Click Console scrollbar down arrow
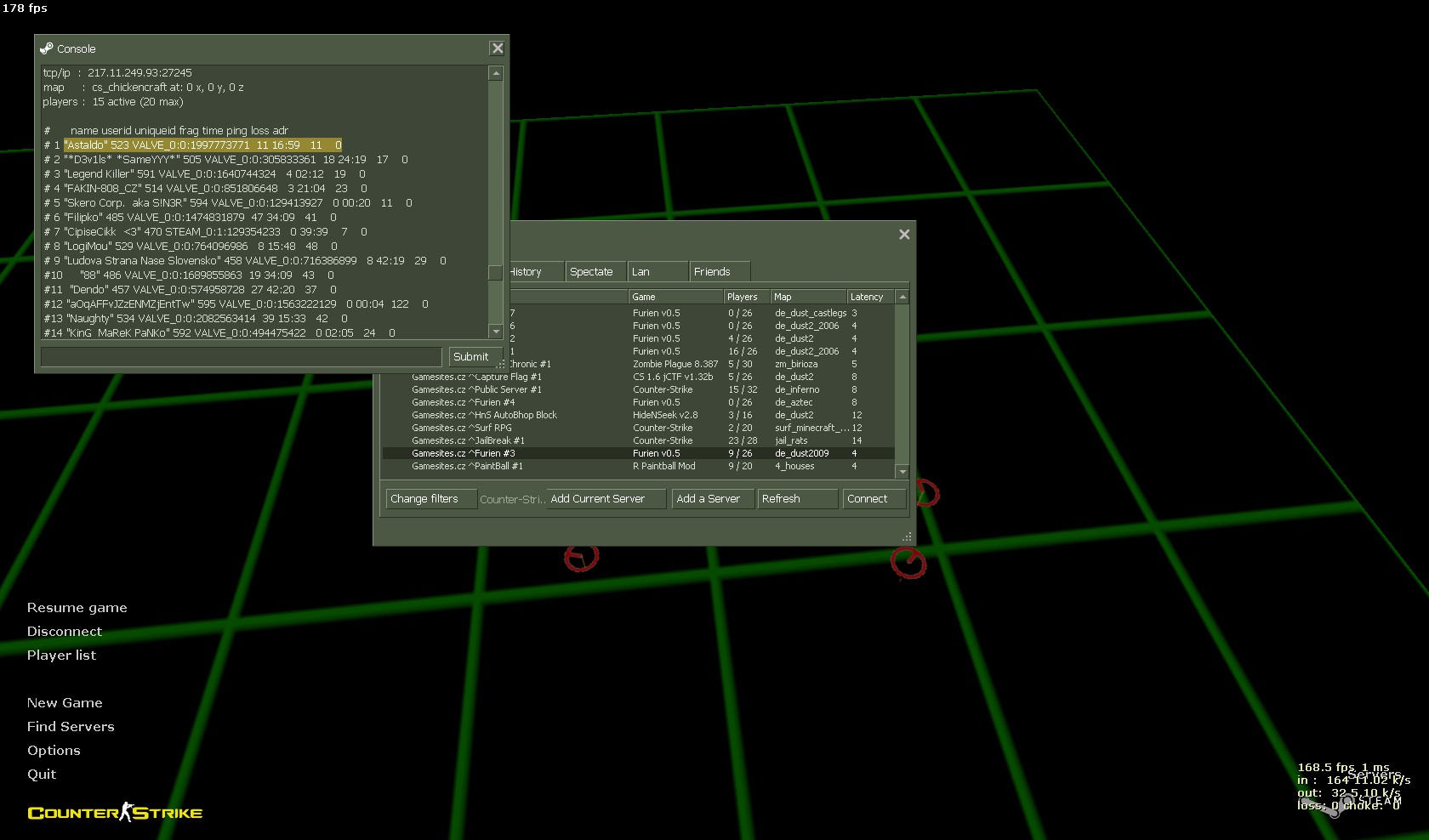1429x840 pixels. pyautogui.click(x=496, y=332)
